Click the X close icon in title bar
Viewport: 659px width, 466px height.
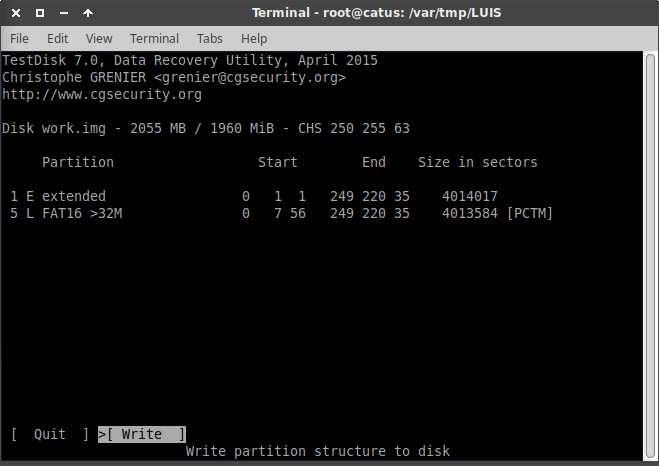click(15, 13)
